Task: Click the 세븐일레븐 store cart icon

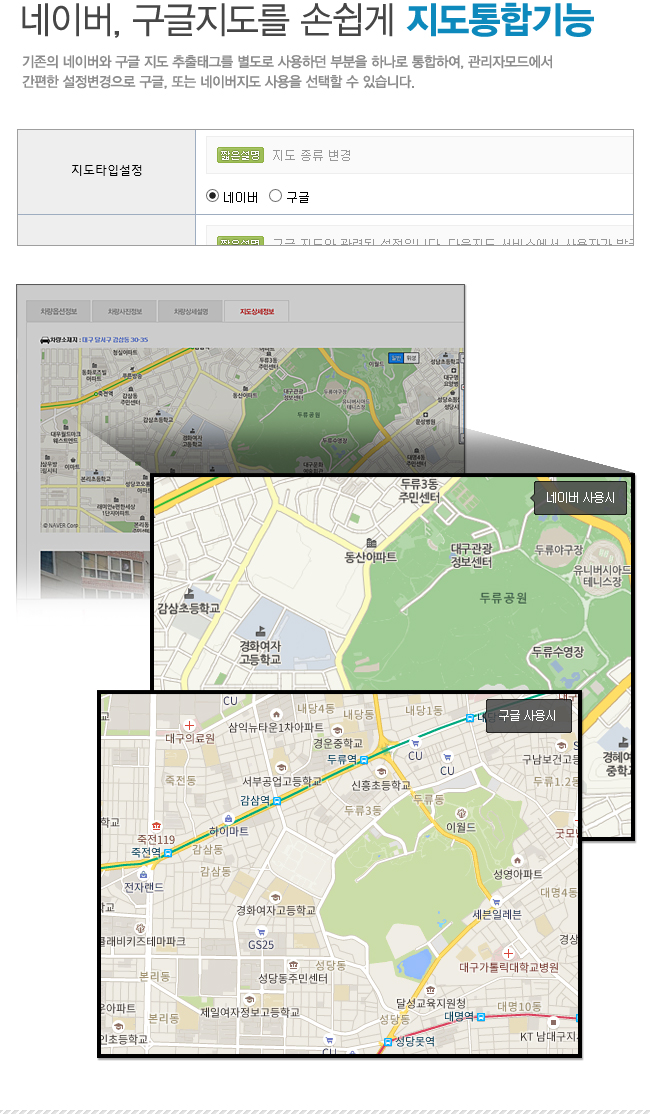Action: pos(497,902)
